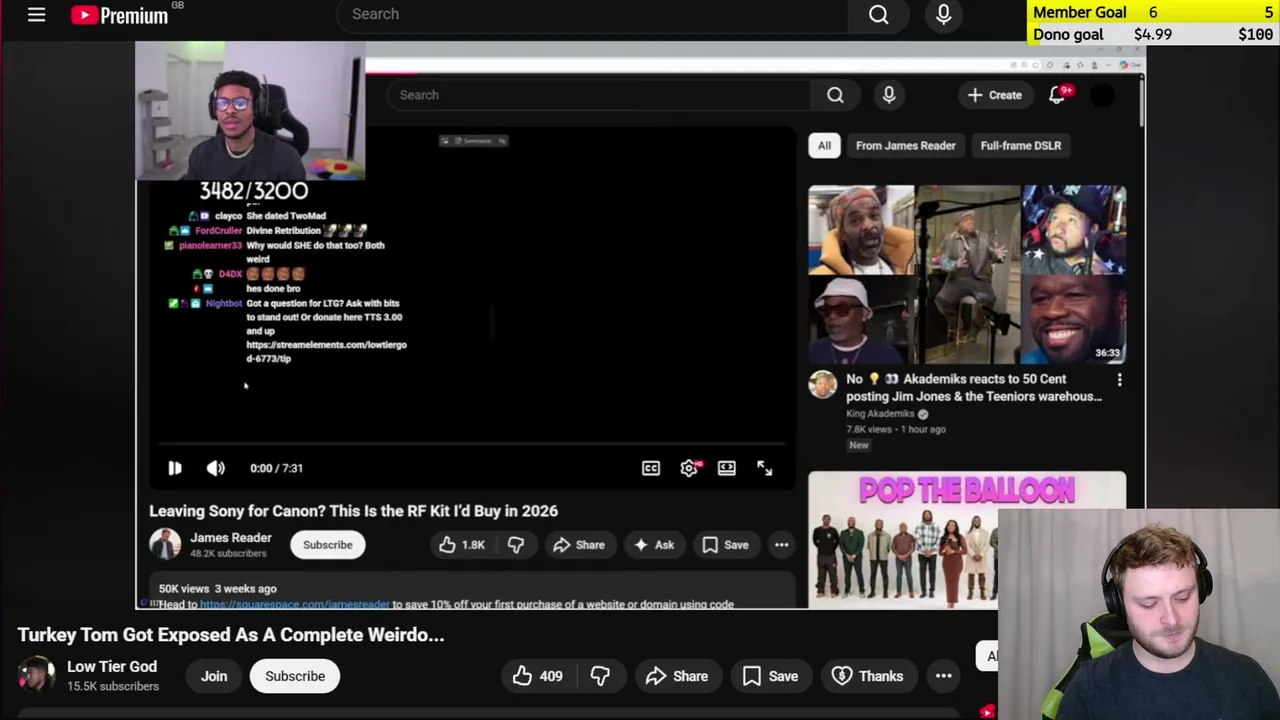Share the Turkey Tom video
Screen dimensions: 1280x720
[677, 676]
